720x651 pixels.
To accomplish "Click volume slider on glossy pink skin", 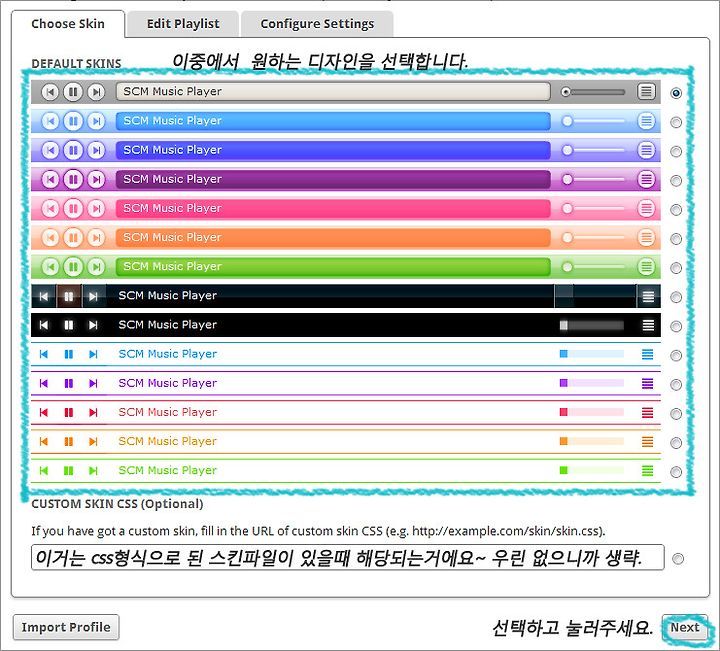I will 593,209.
